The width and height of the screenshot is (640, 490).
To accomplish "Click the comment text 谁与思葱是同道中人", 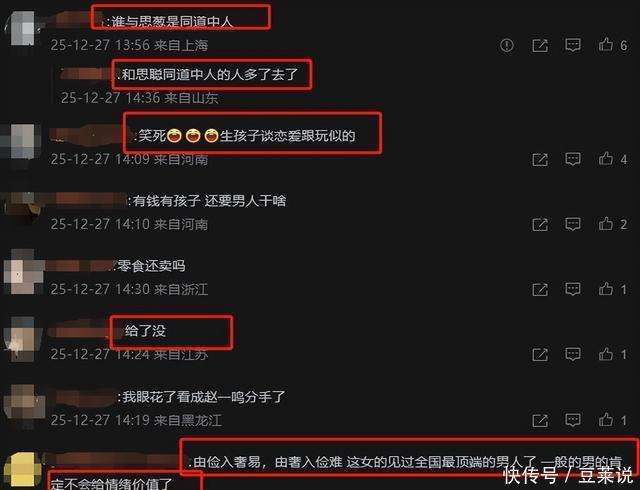I will 171,21.
